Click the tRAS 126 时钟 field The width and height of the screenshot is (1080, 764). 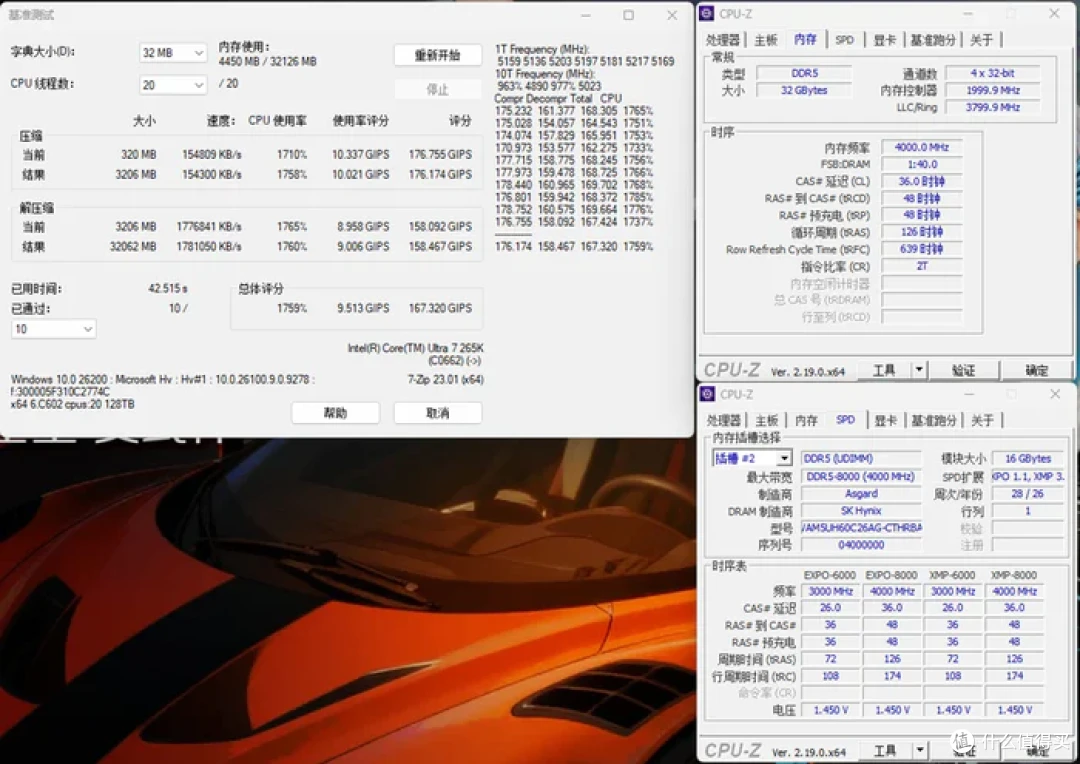pos(922,232)
